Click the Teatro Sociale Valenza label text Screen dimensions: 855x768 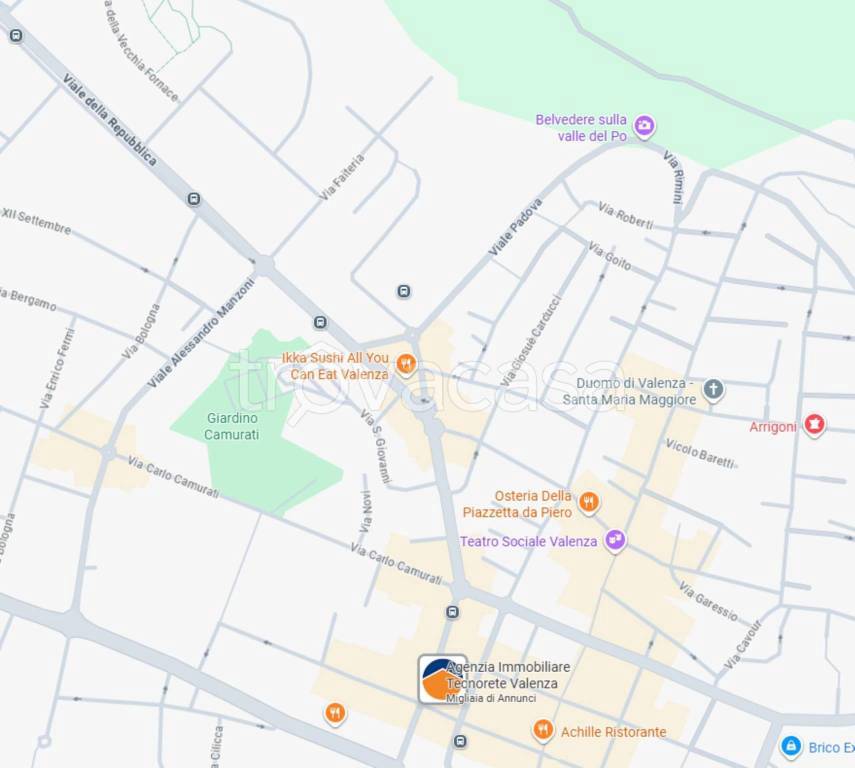pyautogui.click(x=528, y=542)
